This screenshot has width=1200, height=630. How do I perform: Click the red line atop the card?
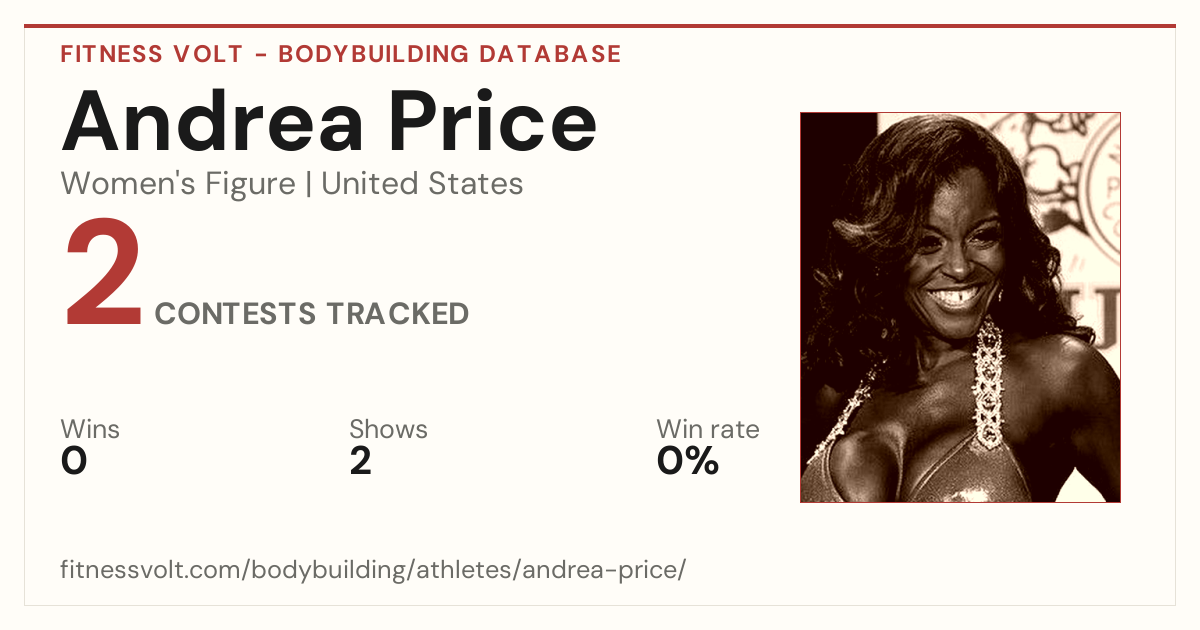(600, 26)
